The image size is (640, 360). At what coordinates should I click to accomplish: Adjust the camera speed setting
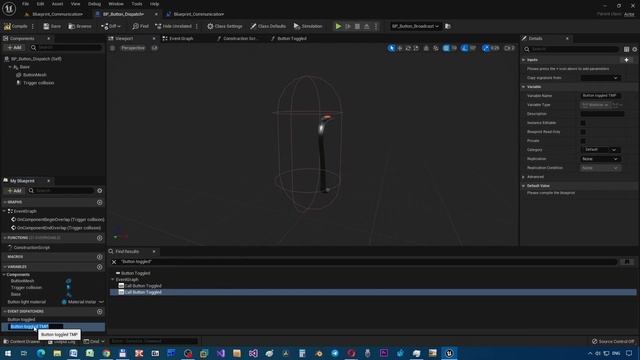(509, 48)
